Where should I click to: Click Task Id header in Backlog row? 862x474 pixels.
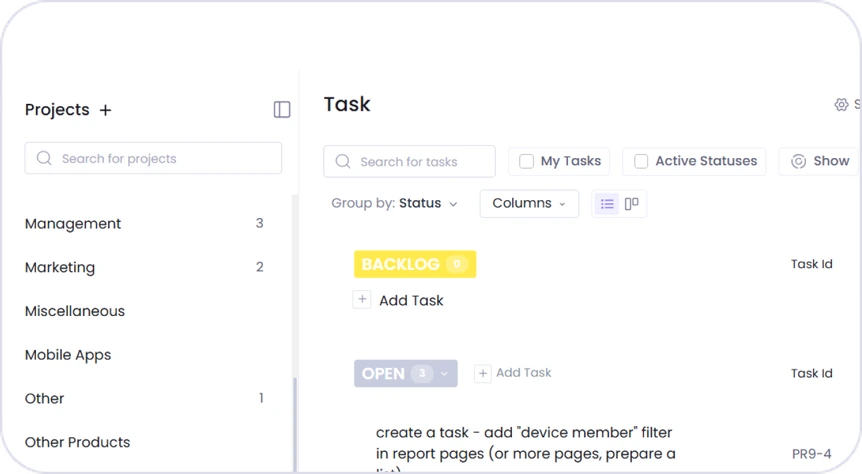[x=811, y=264]
